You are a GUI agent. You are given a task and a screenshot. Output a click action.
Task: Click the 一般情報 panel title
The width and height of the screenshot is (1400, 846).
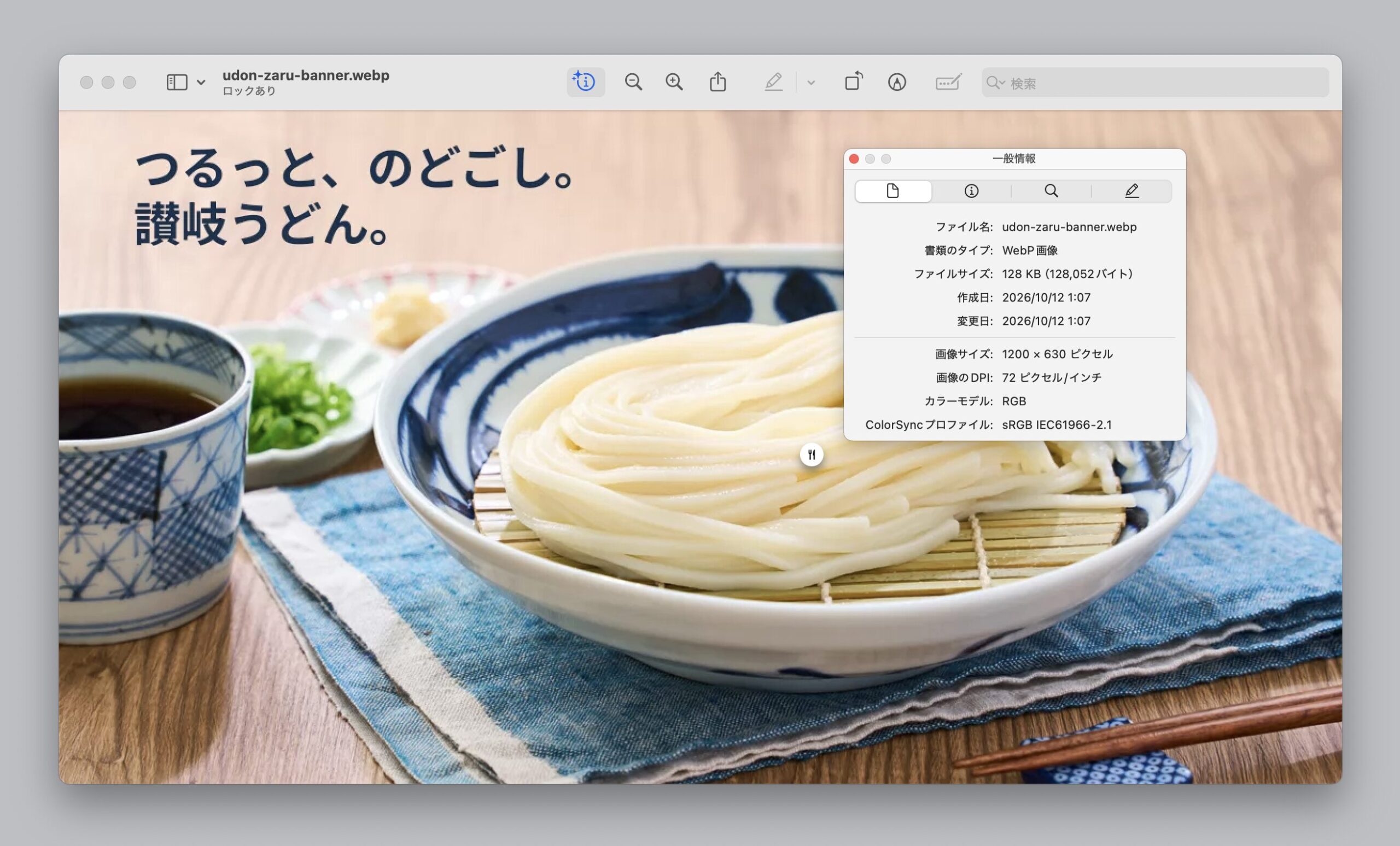(1014, 159)
